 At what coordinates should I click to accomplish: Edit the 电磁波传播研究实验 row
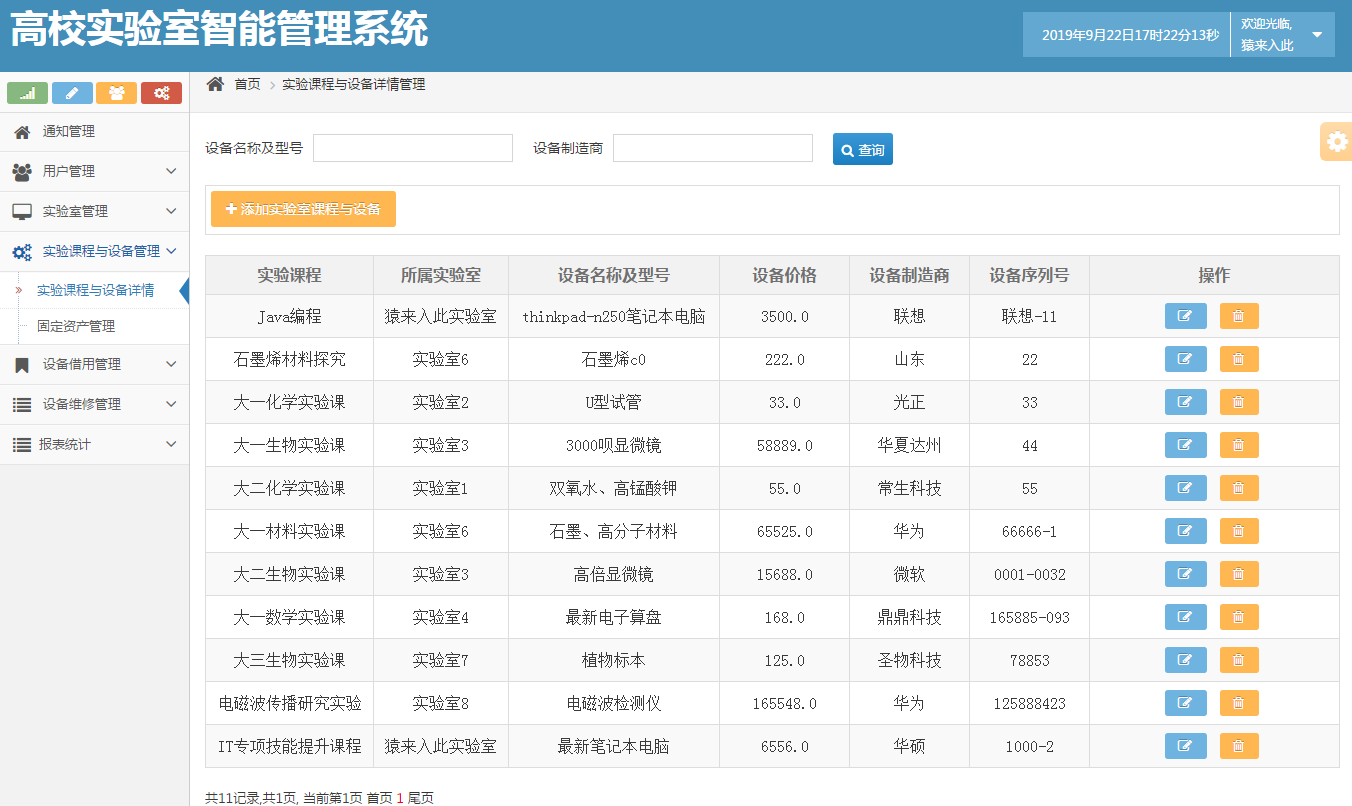click(x=1186, y=703)
